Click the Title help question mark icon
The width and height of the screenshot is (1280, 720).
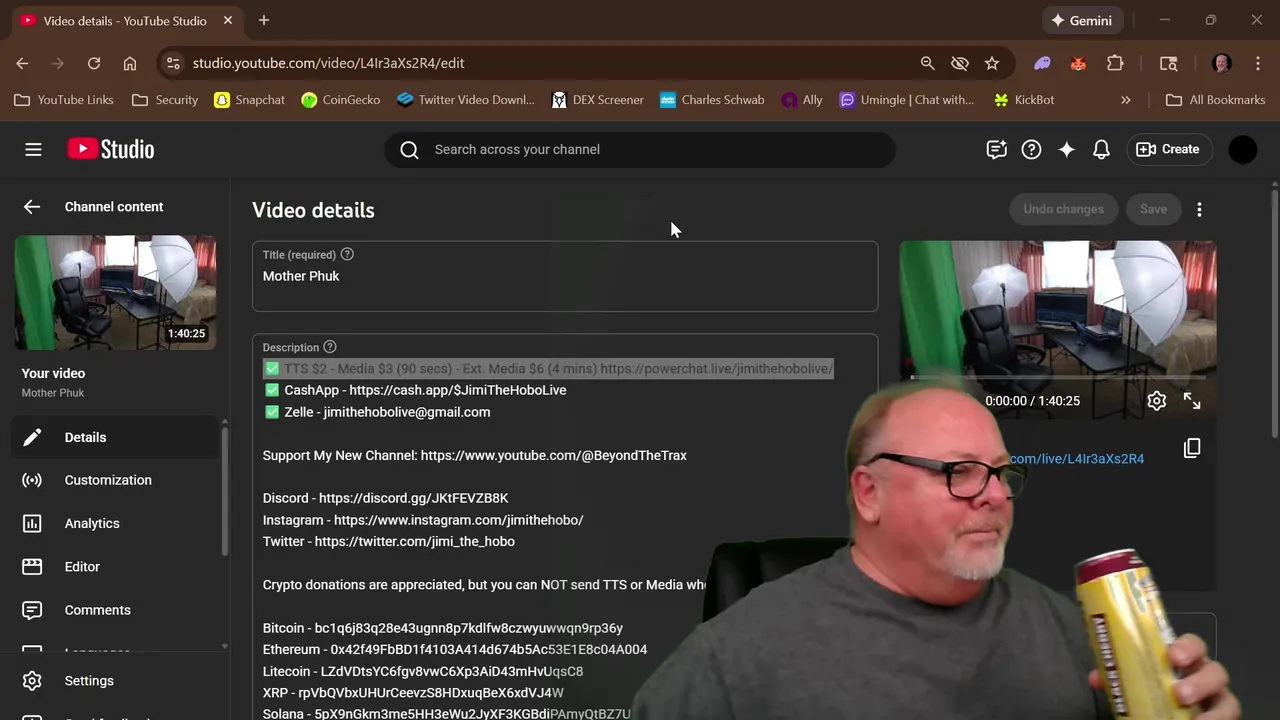click(347, 255)
